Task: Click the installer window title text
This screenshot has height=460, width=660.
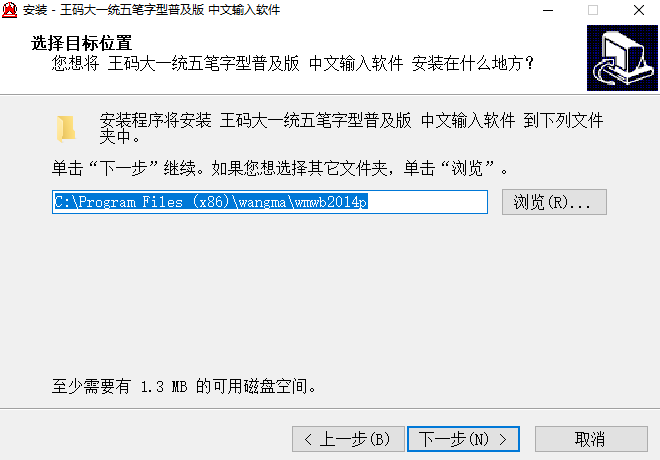Action: tap(152, 10)
